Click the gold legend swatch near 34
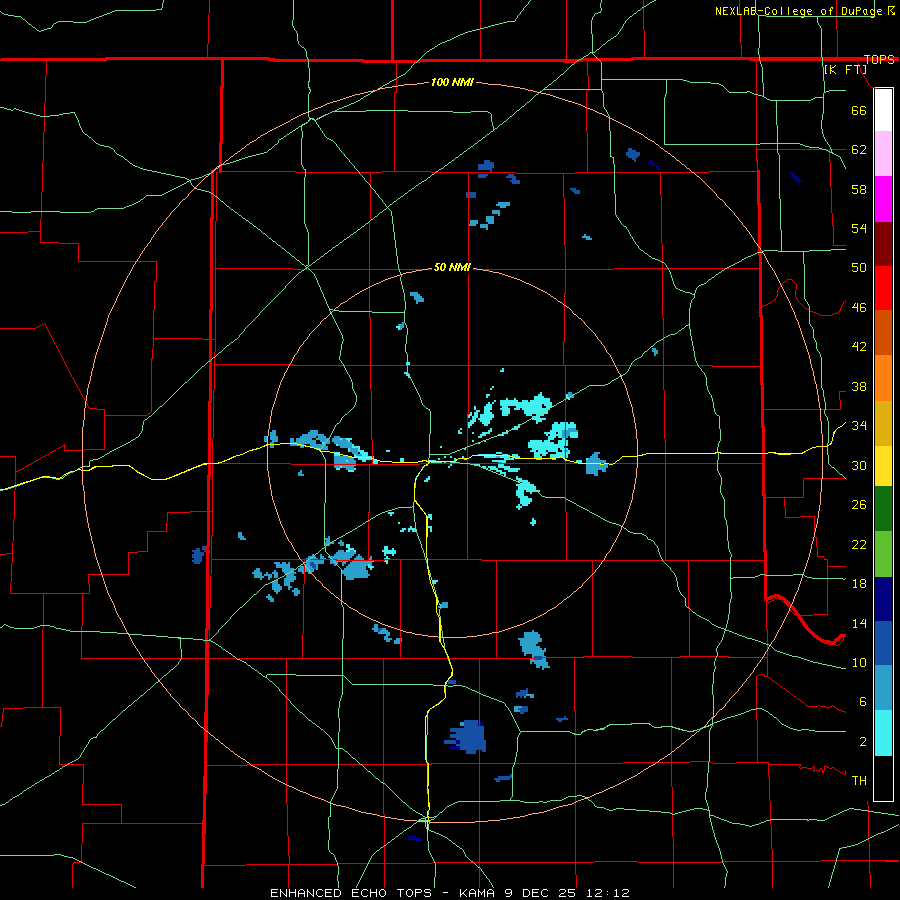900x900 pixels. point(883,423)
